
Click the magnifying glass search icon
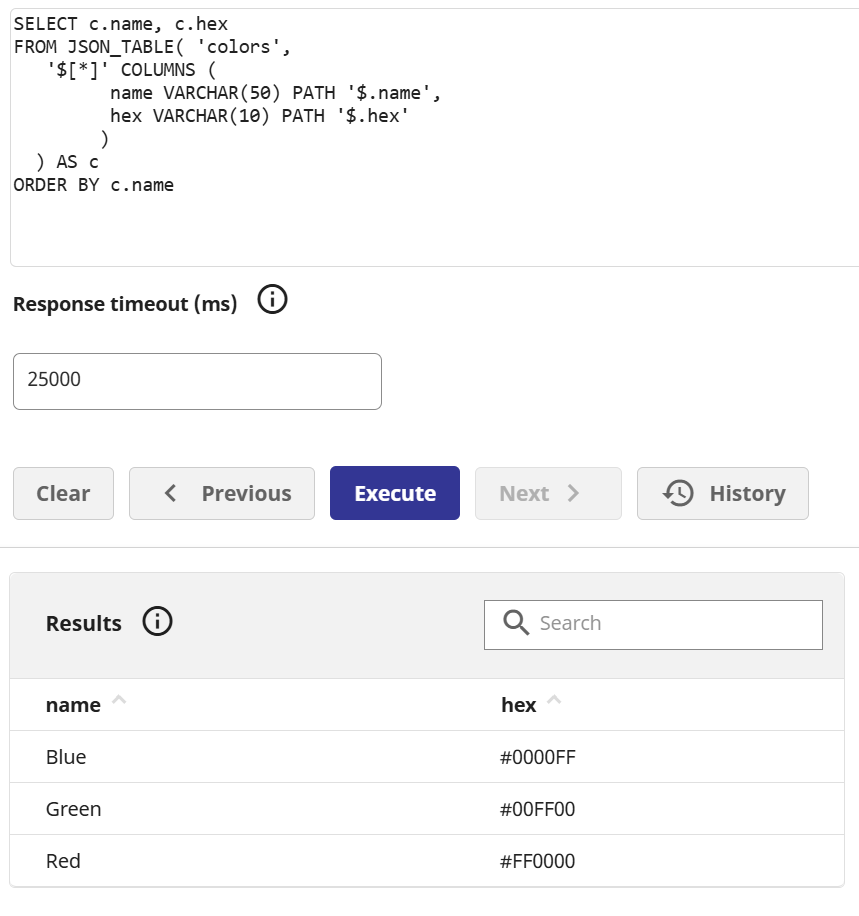(516, 623)
